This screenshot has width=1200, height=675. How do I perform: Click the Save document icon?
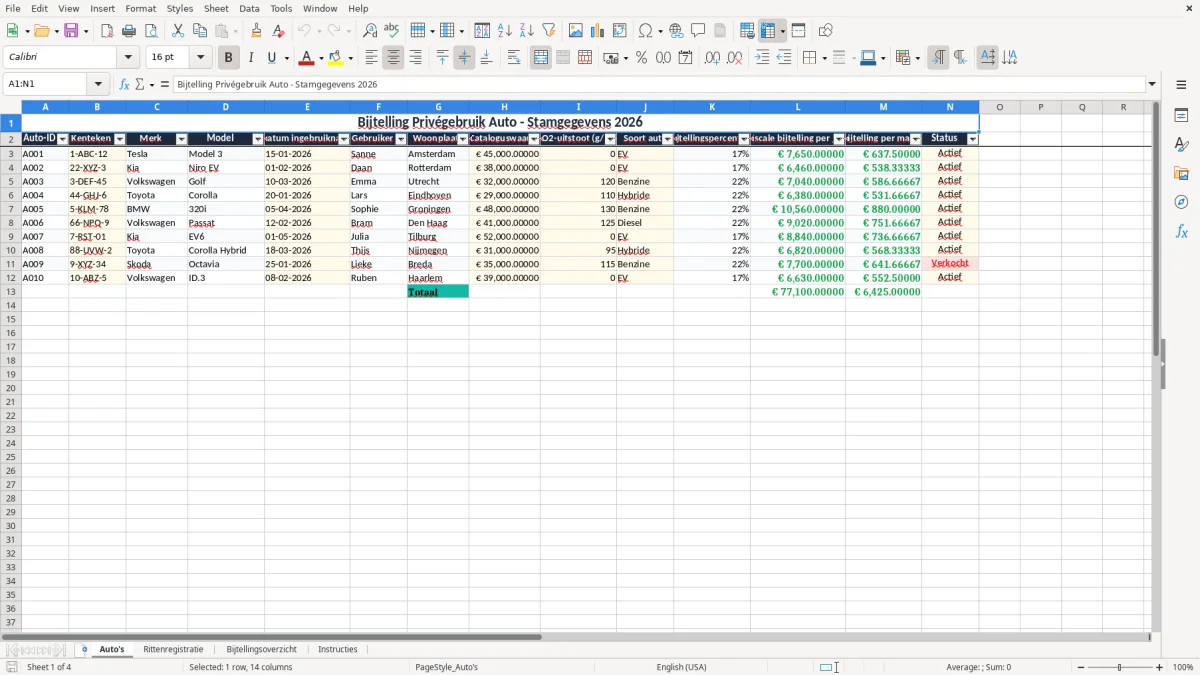point(71,31)
